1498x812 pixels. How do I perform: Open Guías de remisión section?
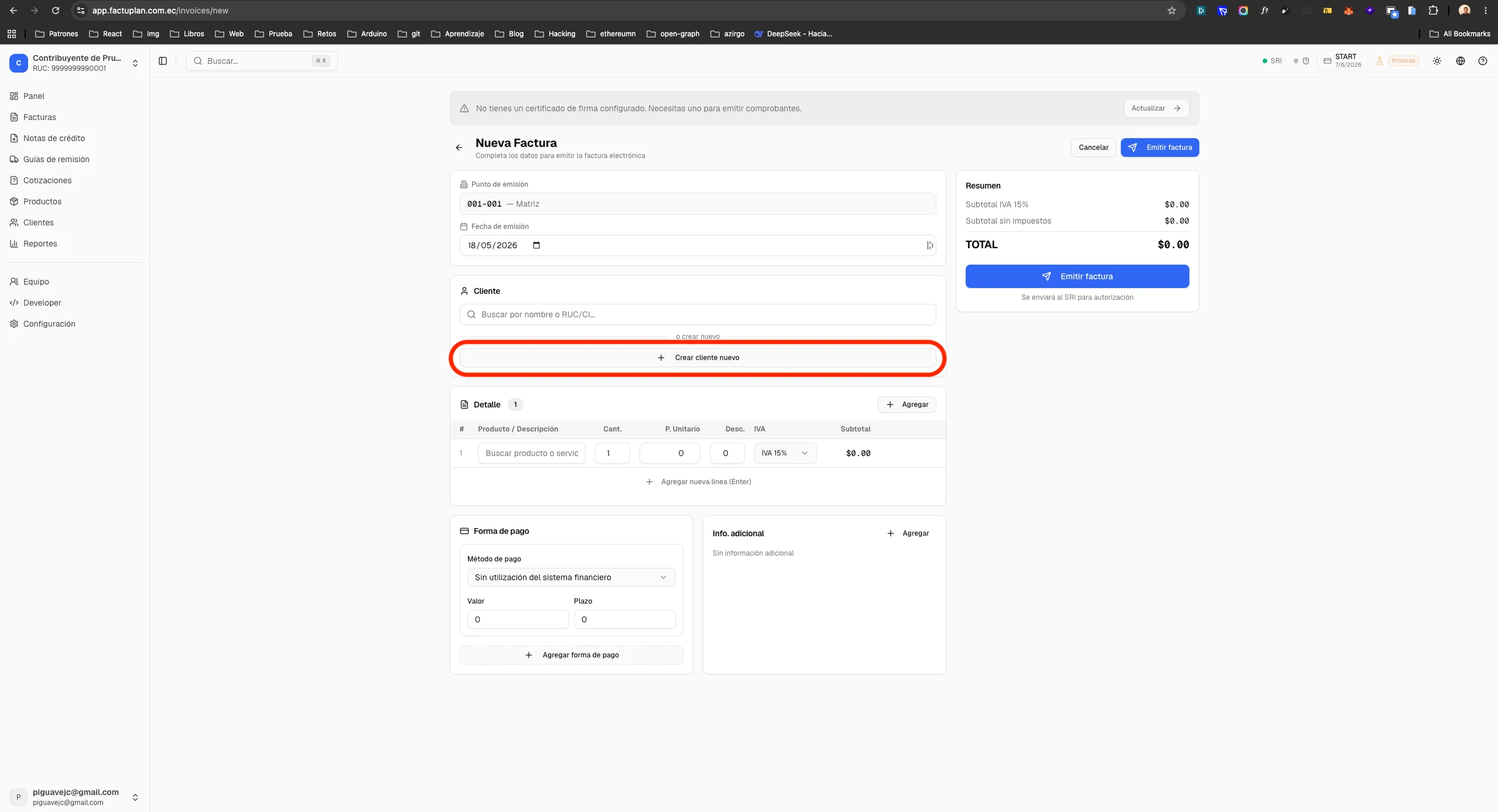click(x=56, y=159)
